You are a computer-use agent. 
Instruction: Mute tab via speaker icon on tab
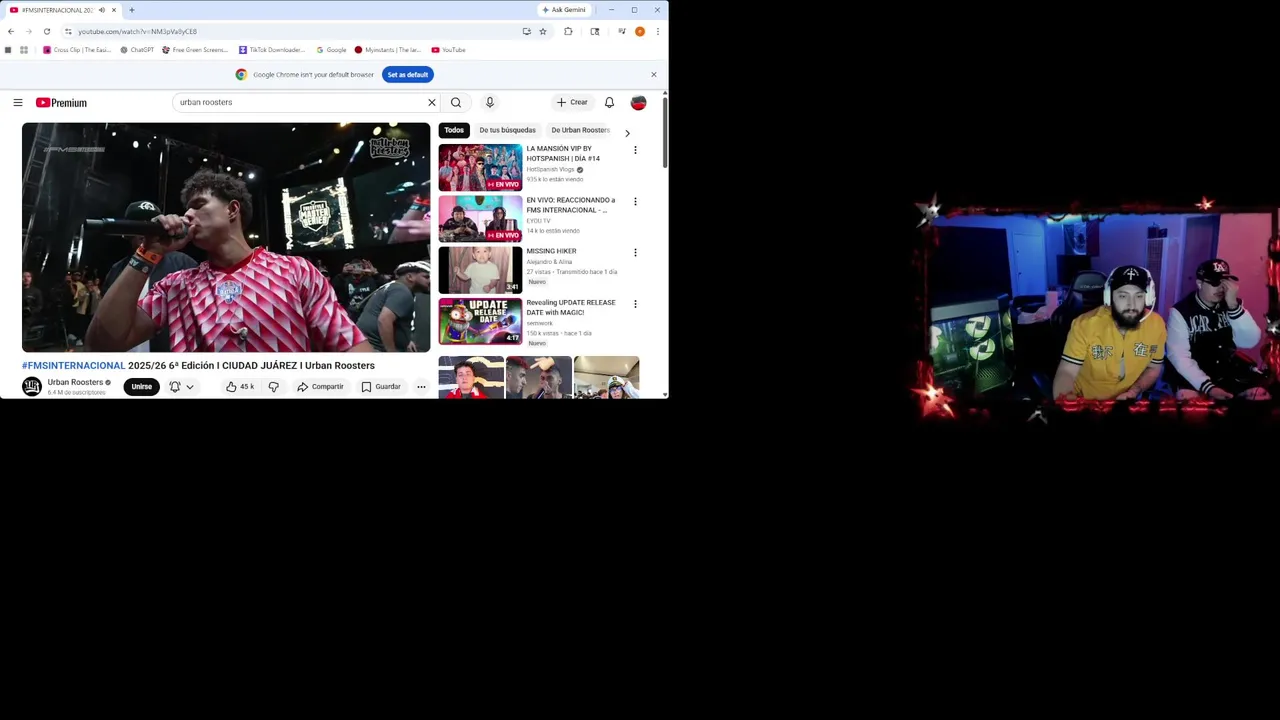[x=101, y=10]
